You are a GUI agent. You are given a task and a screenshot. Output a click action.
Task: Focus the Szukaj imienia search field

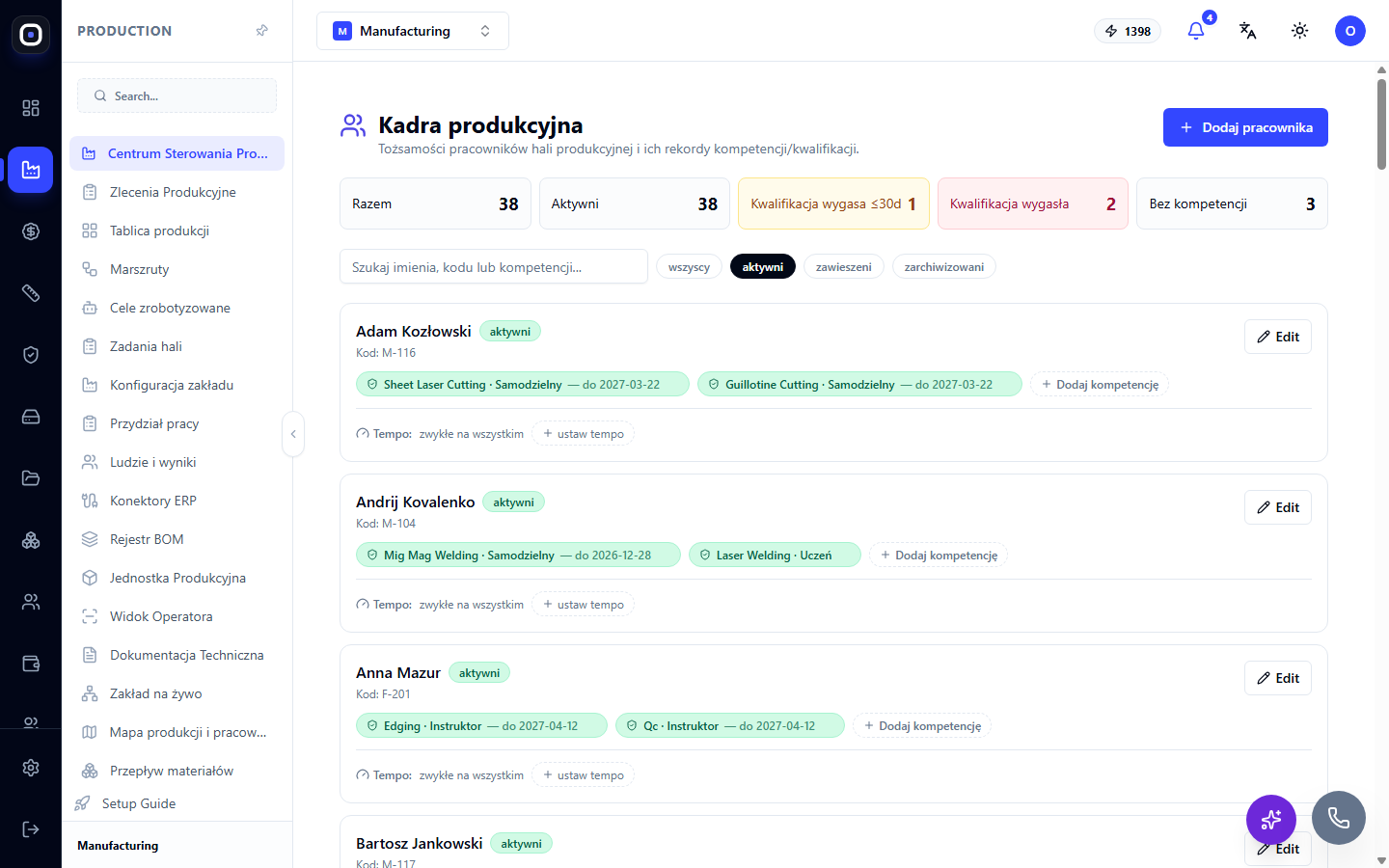point(494,267)
